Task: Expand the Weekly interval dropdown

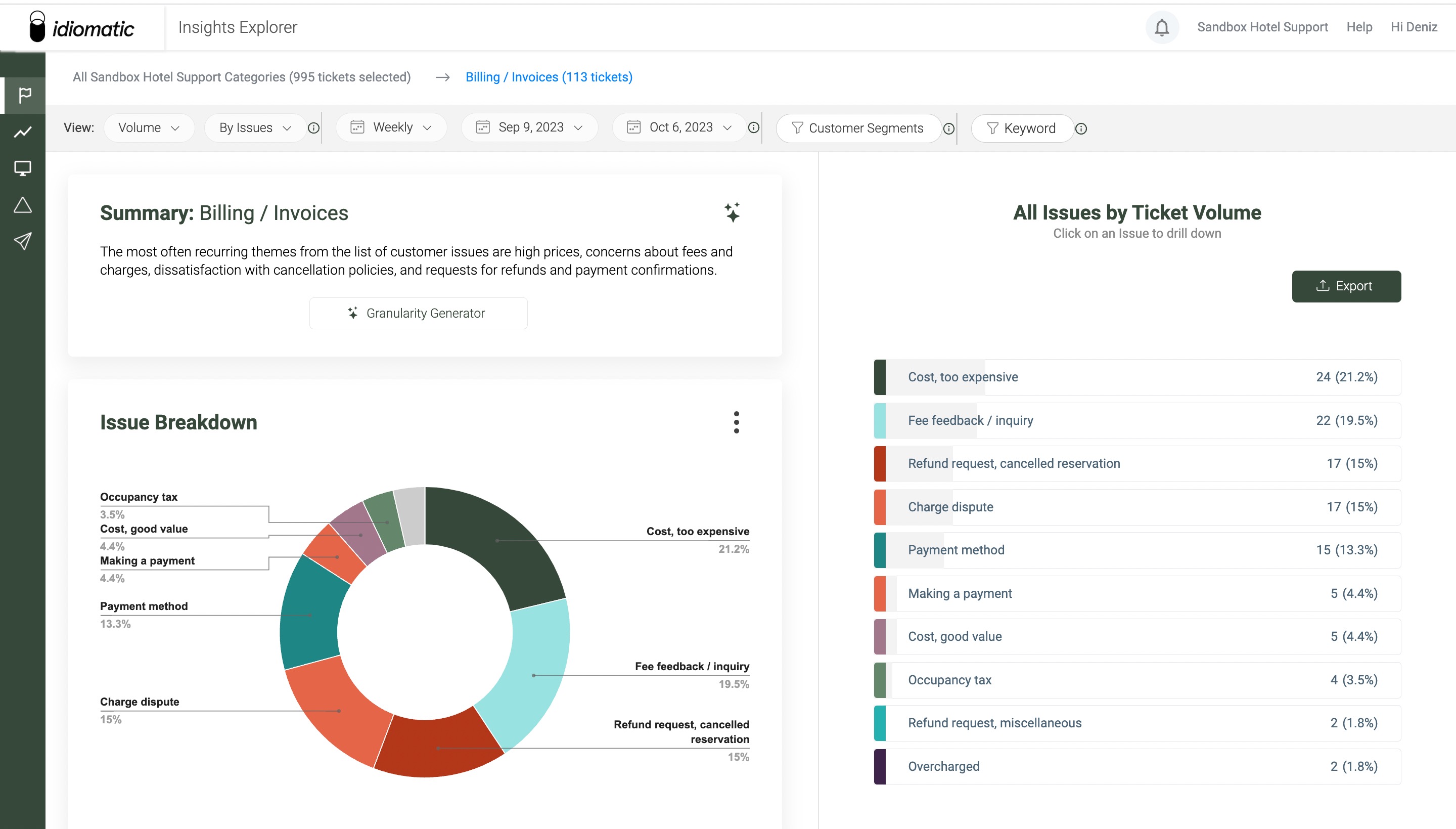Action: click(x=390, y=127)
